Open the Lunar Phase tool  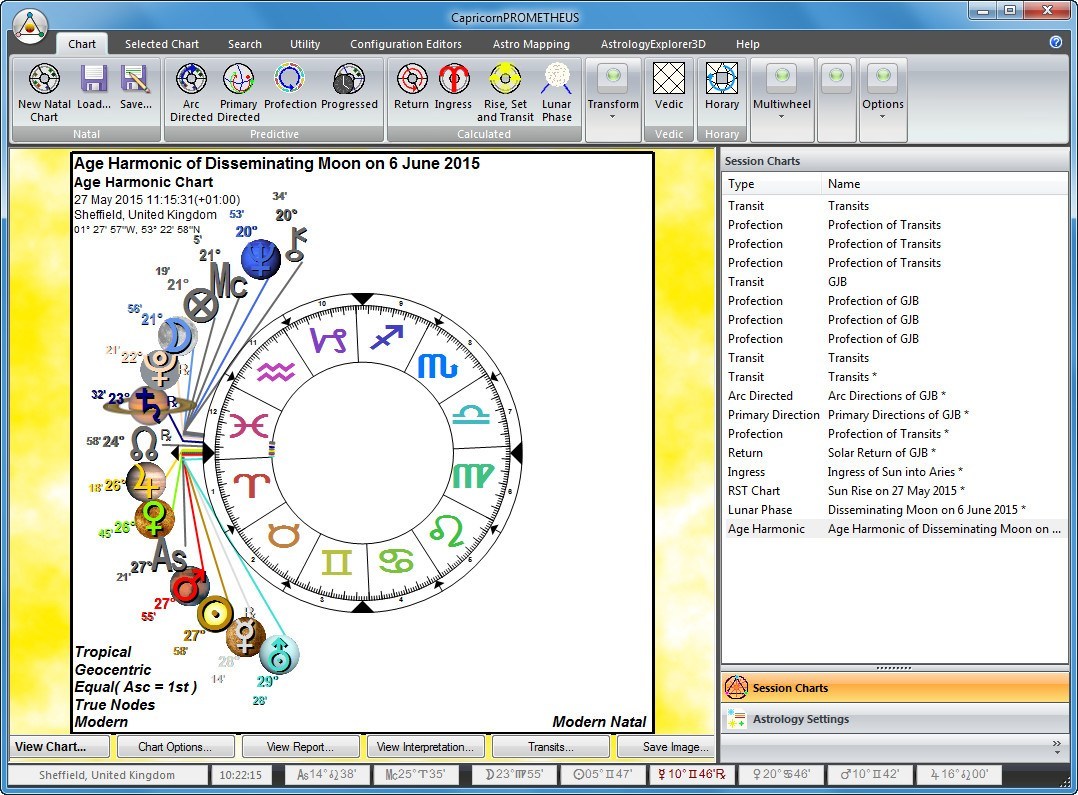pyautogui.click(x=557, y=78)
